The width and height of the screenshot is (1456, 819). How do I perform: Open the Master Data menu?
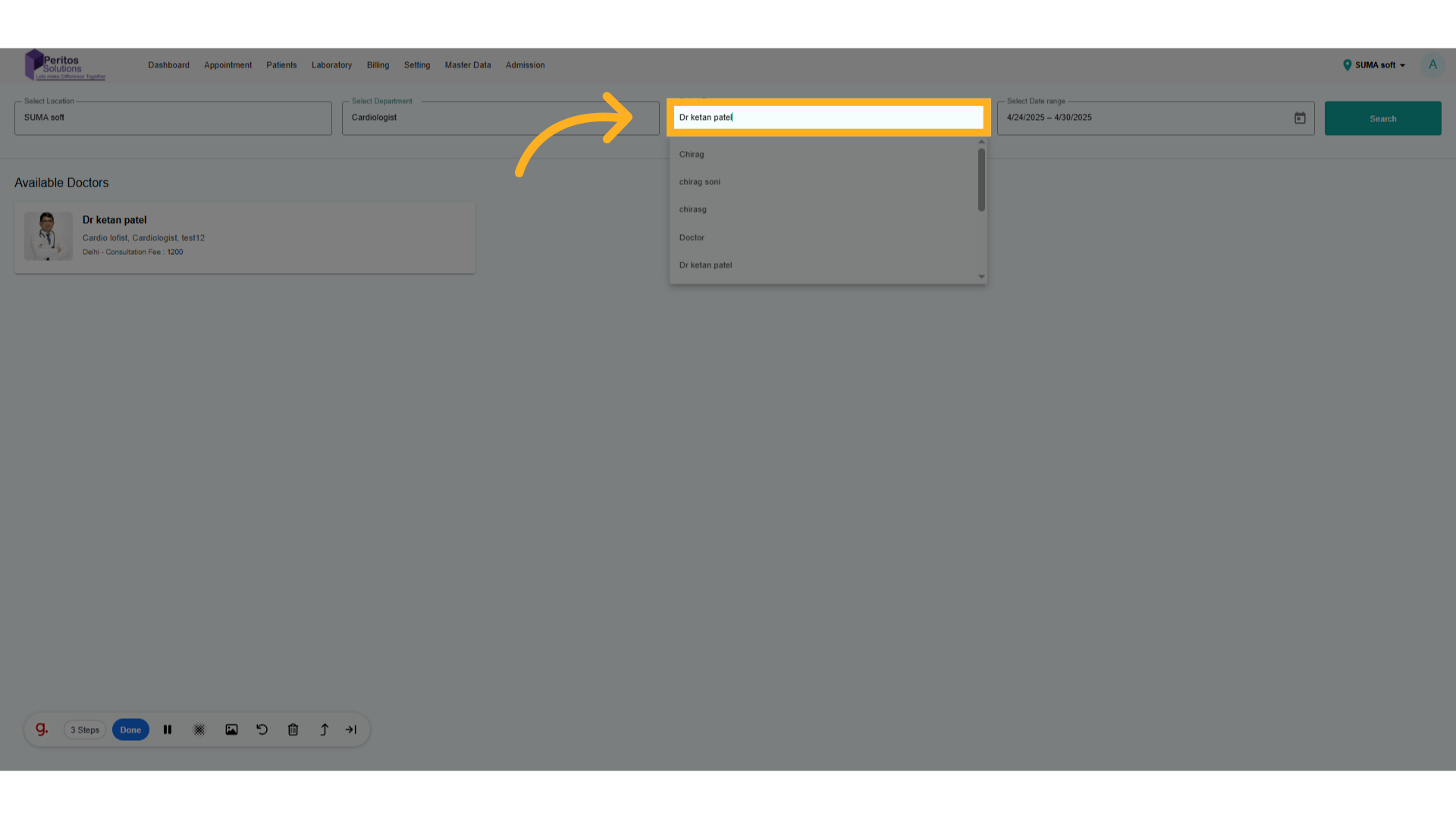467,65
